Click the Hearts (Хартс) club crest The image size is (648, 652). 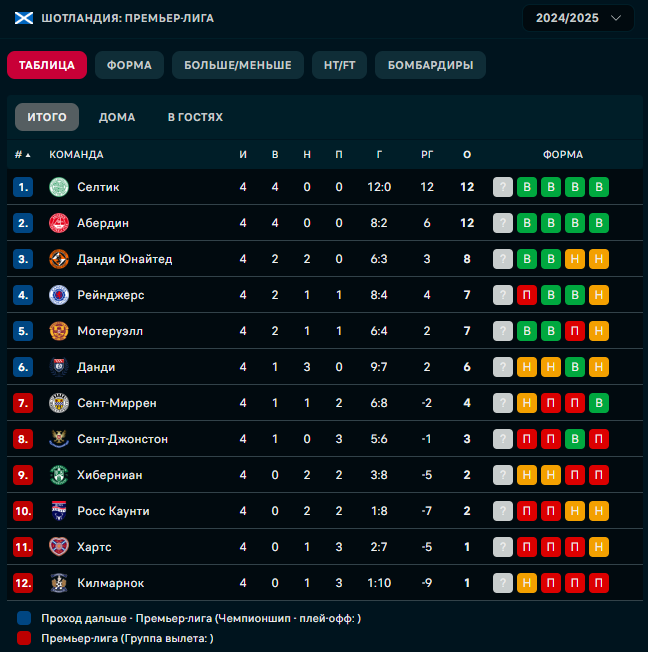59,547
